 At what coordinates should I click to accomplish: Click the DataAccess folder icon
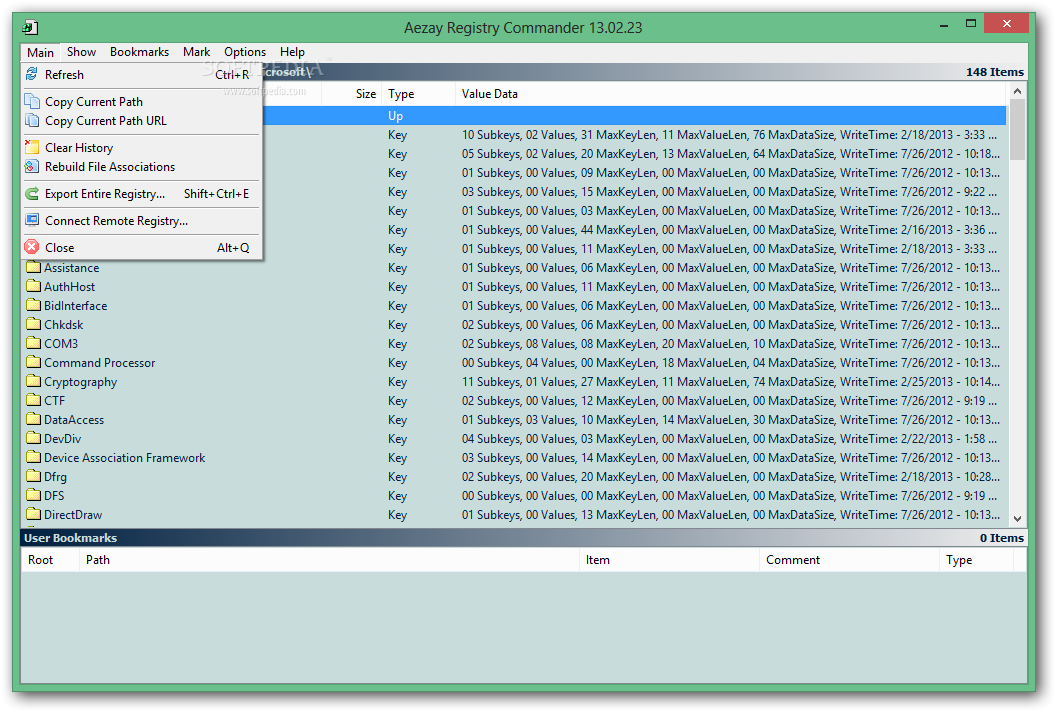click(34, 419)
